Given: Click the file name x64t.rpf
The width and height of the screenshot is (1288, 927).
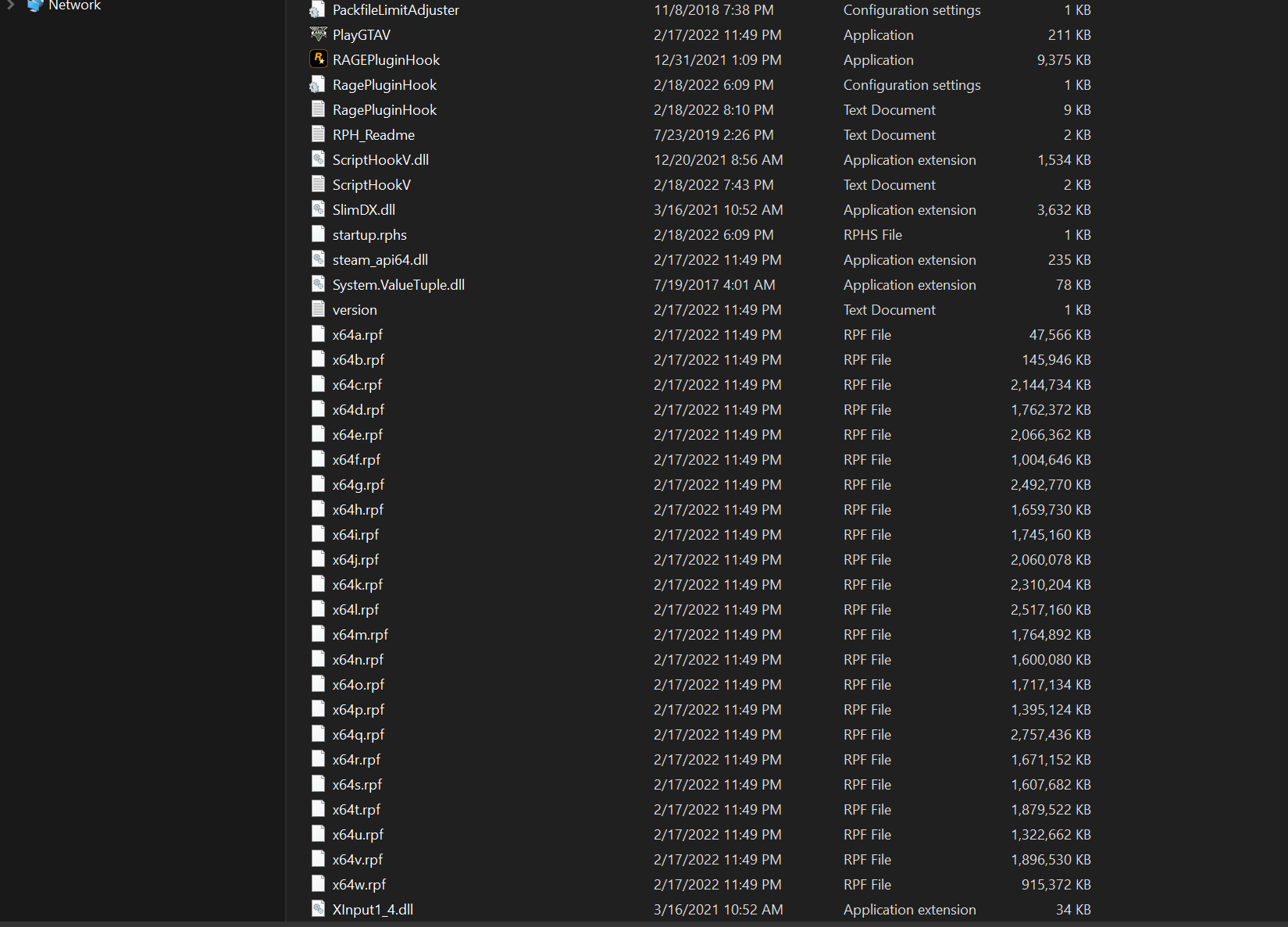Looking at the screenshot, I should (356, 810).
